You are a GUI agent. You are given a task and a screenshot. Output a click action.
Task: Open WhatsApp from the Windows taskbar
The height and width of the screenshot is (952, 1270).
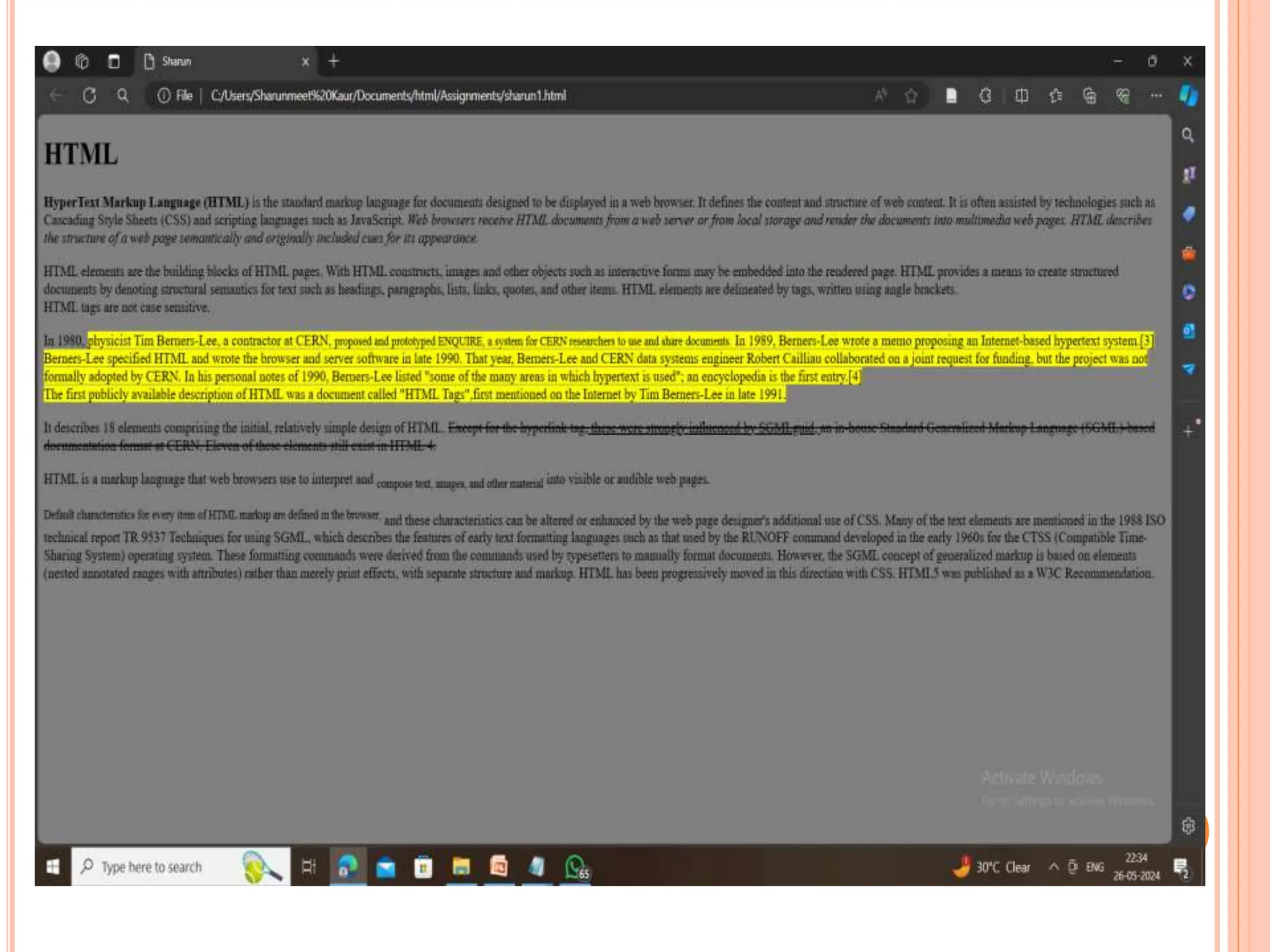(x=575, y=866)
